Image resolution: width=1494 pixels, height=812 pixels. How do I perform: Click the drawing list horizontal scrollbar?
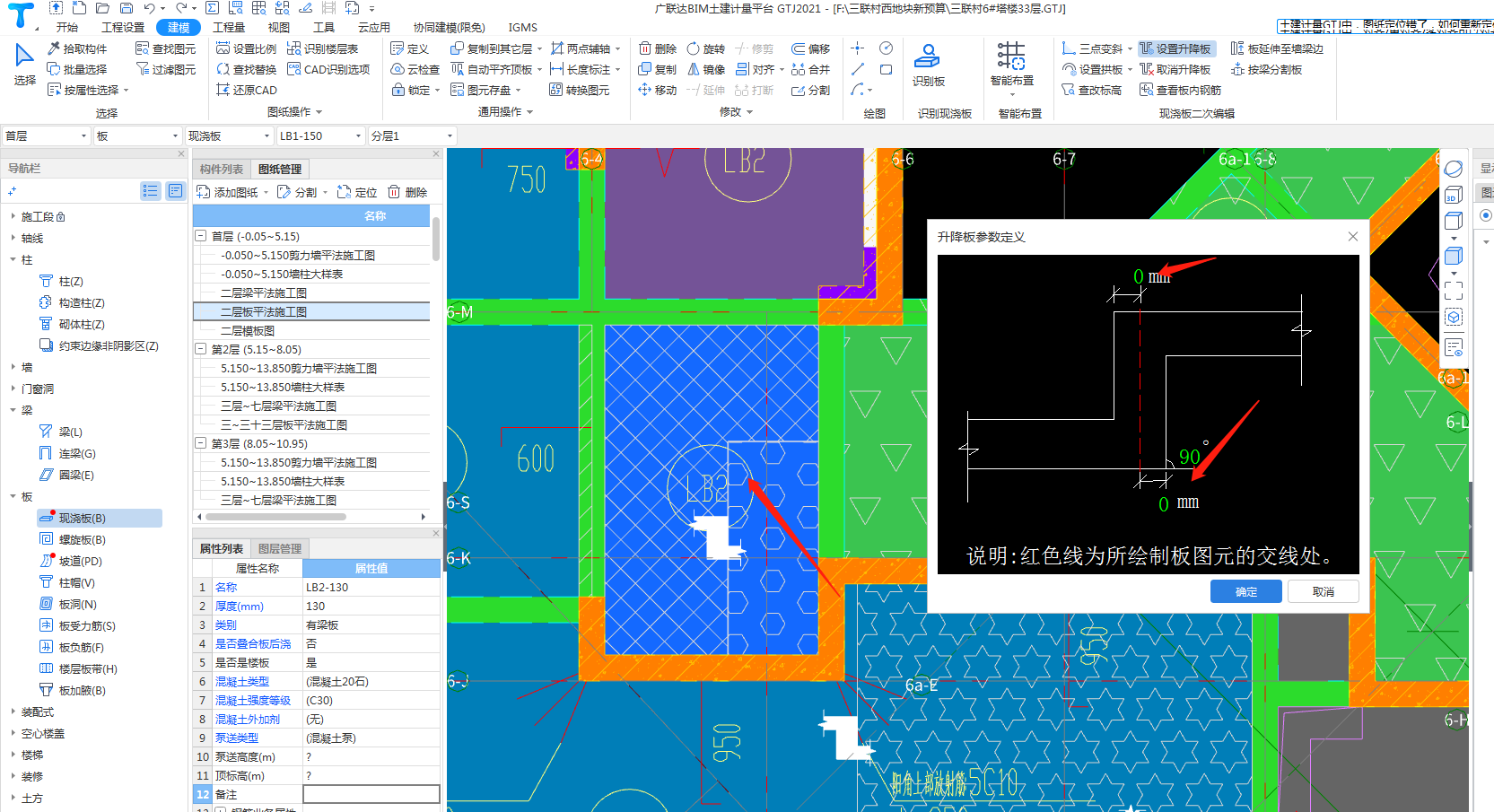(275, 517)
